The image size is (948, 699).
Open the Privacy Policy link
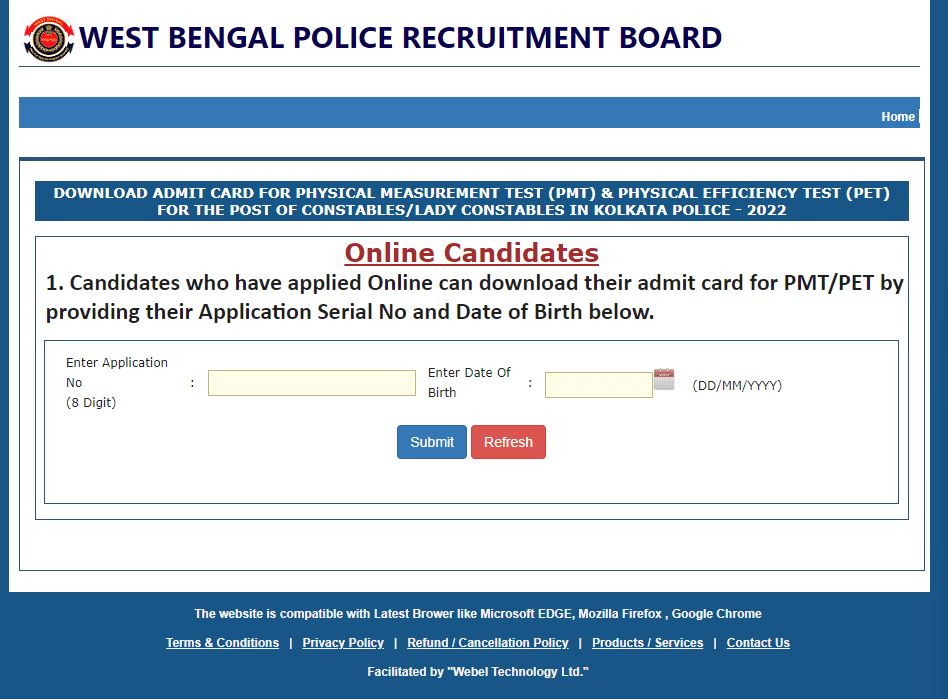pyautogui.click(x=343, y=643)
